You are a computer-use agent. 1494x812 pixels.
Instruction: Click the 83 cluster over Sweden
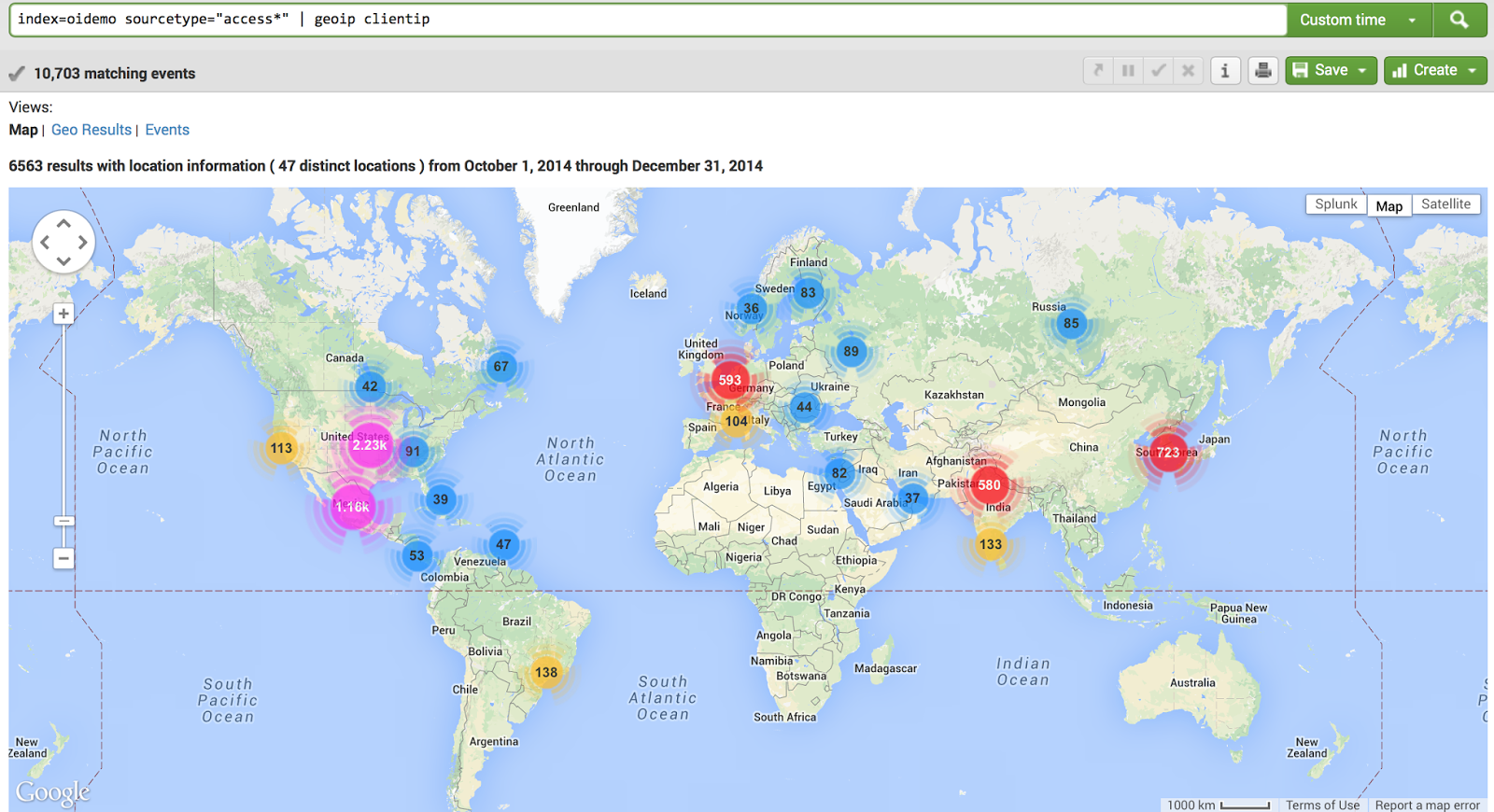[x=809, y=292]
